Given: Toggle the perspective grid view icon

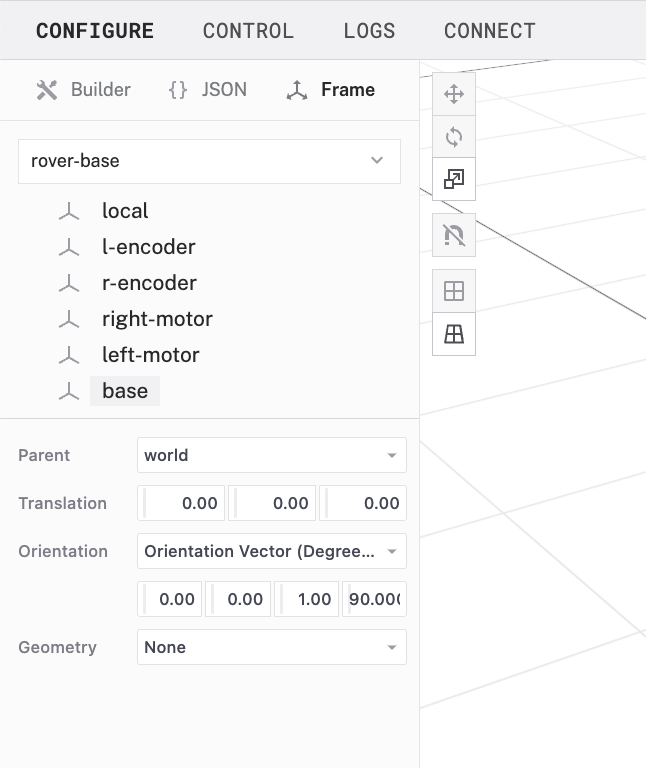Looking at the screenshot, I should coord(454,335).
